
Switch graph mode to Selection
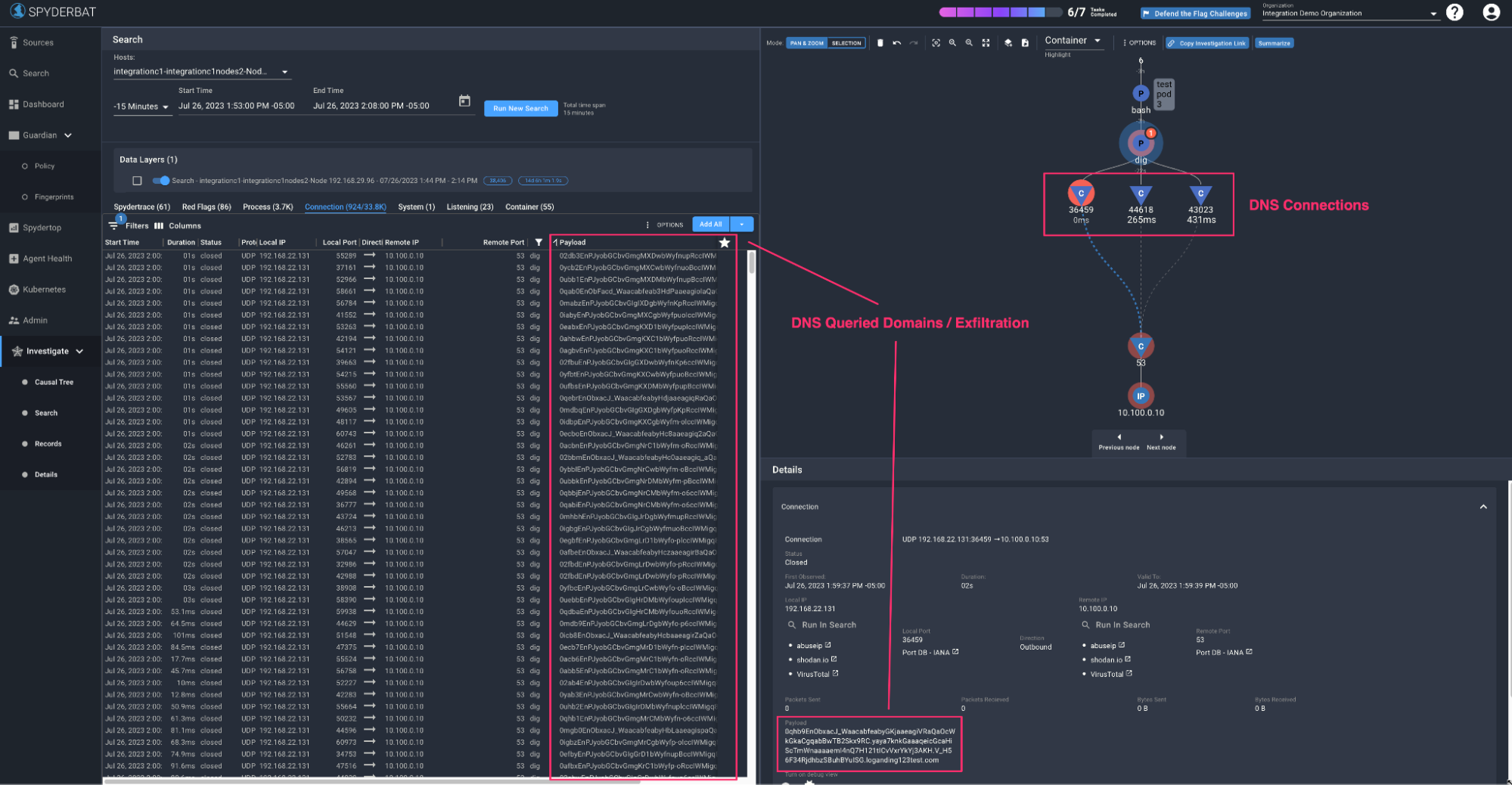click(x=846, y=43)
